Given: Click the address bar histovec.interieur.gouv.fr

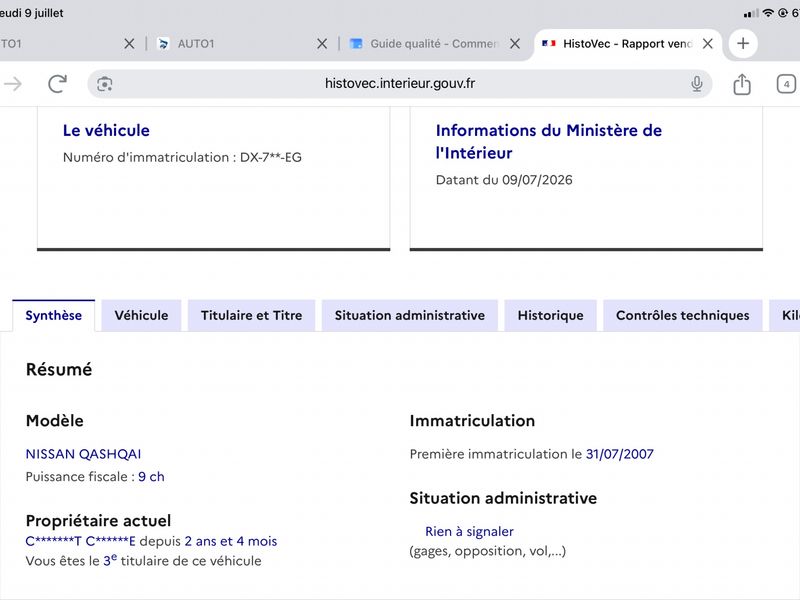Looking at the screenshot, I should point(399,83).
